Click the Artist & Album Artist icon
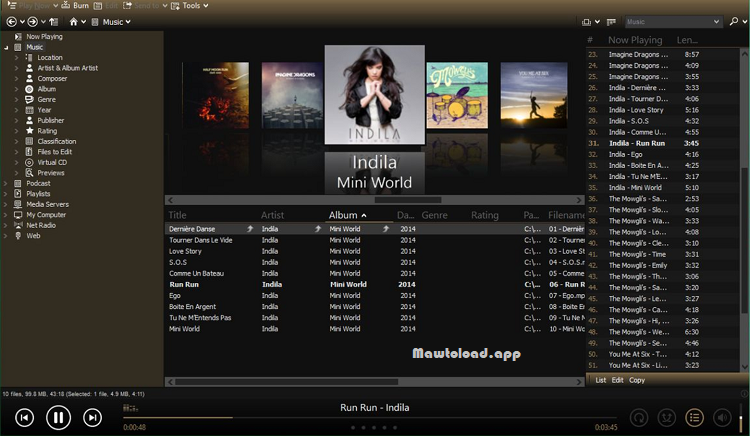Image resolution: width=750 pixels, height=436 pixels. point(29,68)
